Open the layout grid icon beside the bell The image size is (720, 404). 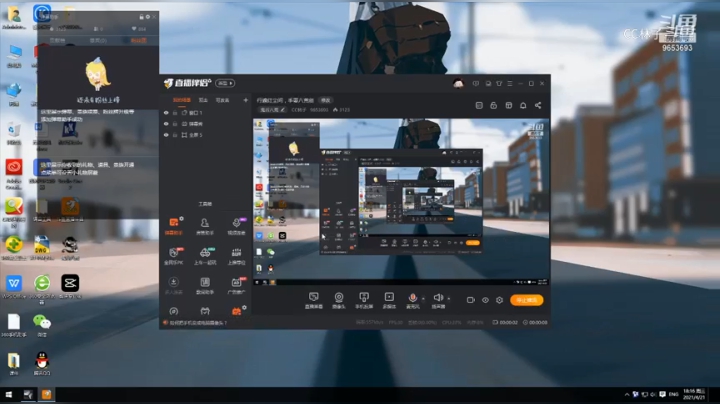coord(509,106)
